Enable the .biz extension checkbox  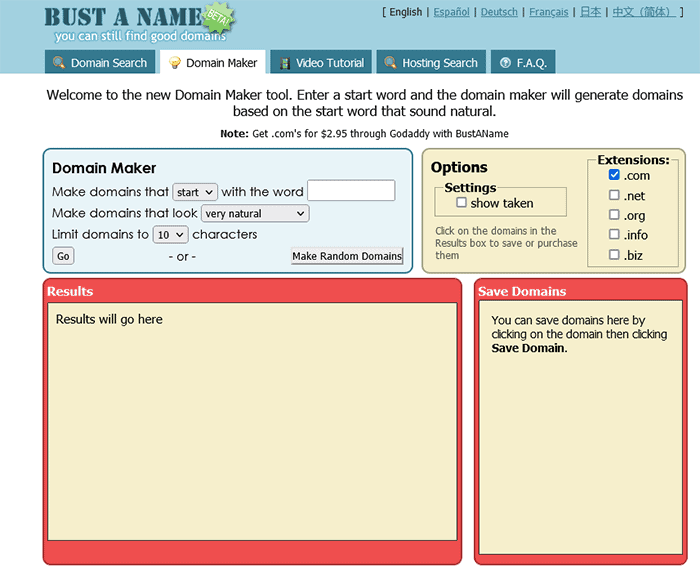click(614, 254)
